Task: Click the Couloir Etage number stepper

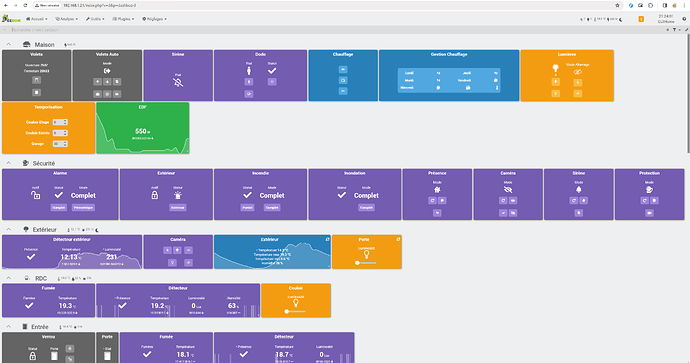Action: pyautogui.click(x=60, y=122)
